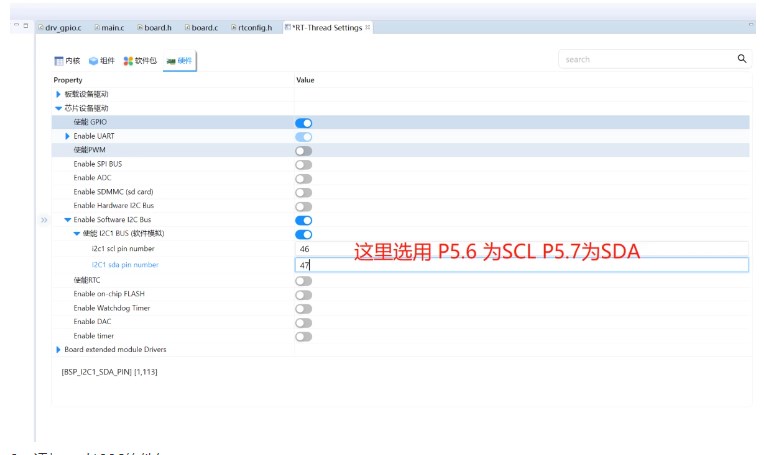The height and width of the screenshot is (455, 764).
Task: Collapse the 芯片设备驱动 tree node
Action: click(x=58, y=108)
